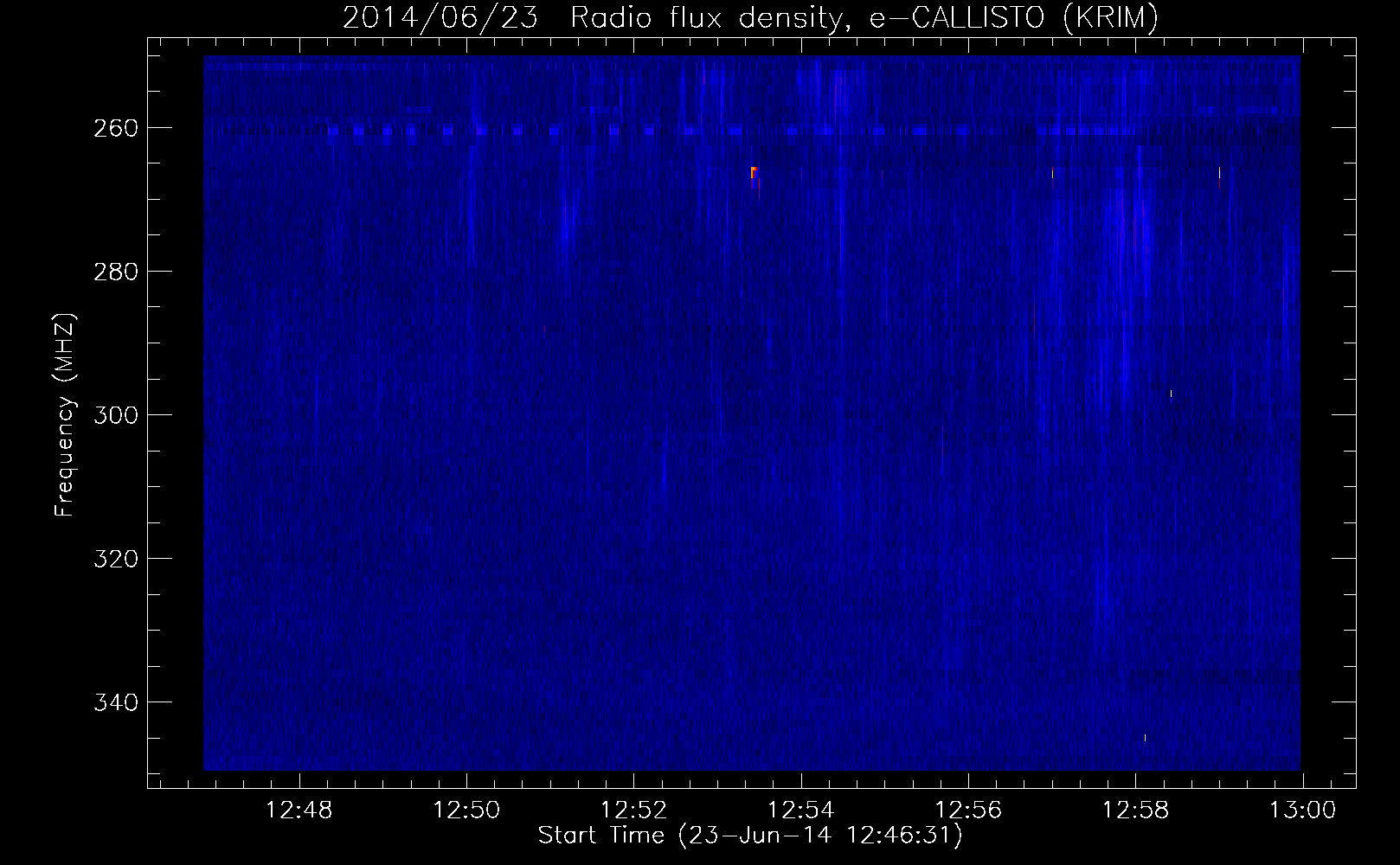The width and height of the screenshot is (1400, 865).
Task: Click the 12:54 time tick label
Action: [x=801, y=811]
